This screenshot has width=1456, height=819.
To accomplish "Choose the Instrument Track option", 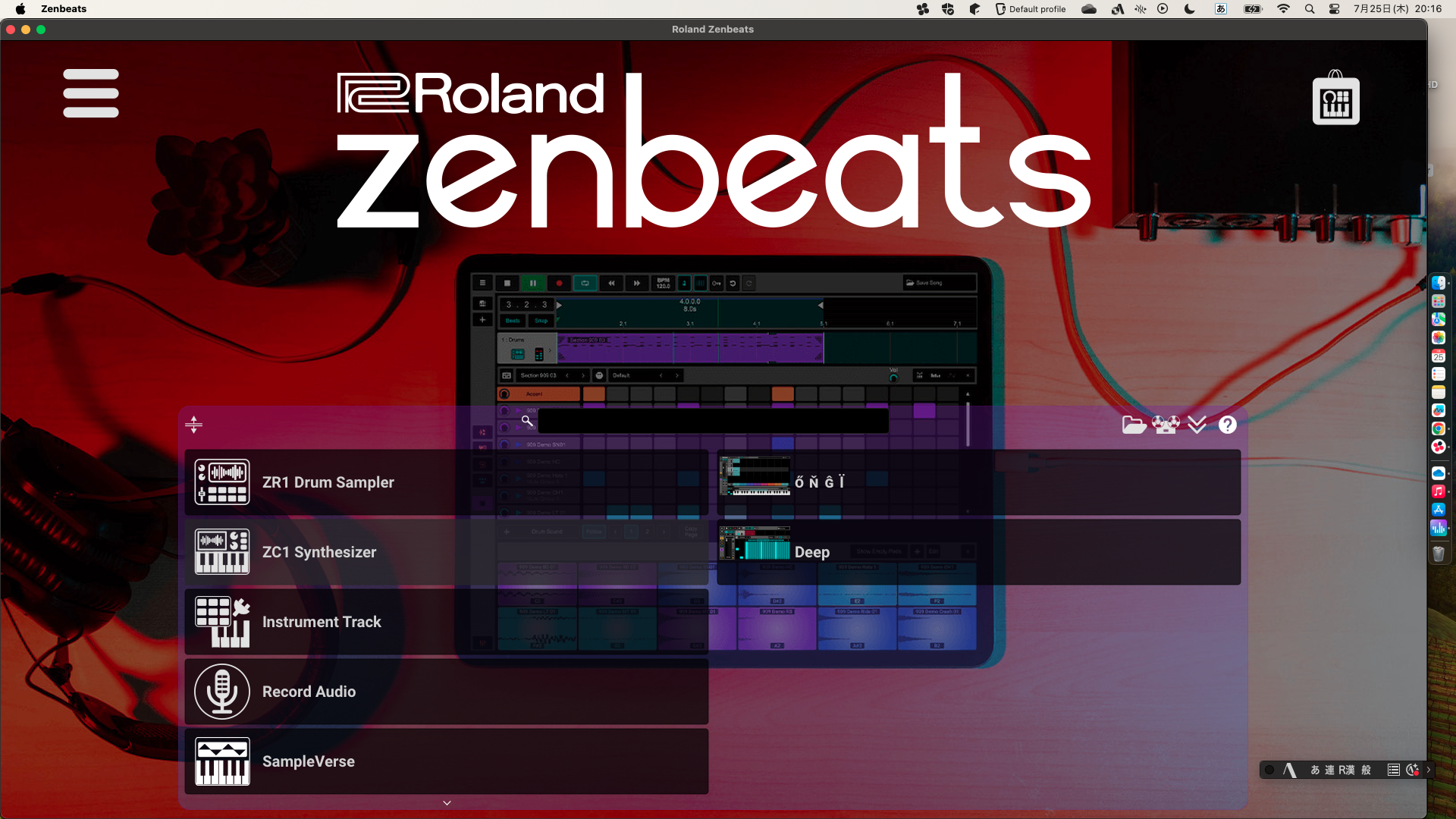I will pyautogui.click(x=446, y=622).
